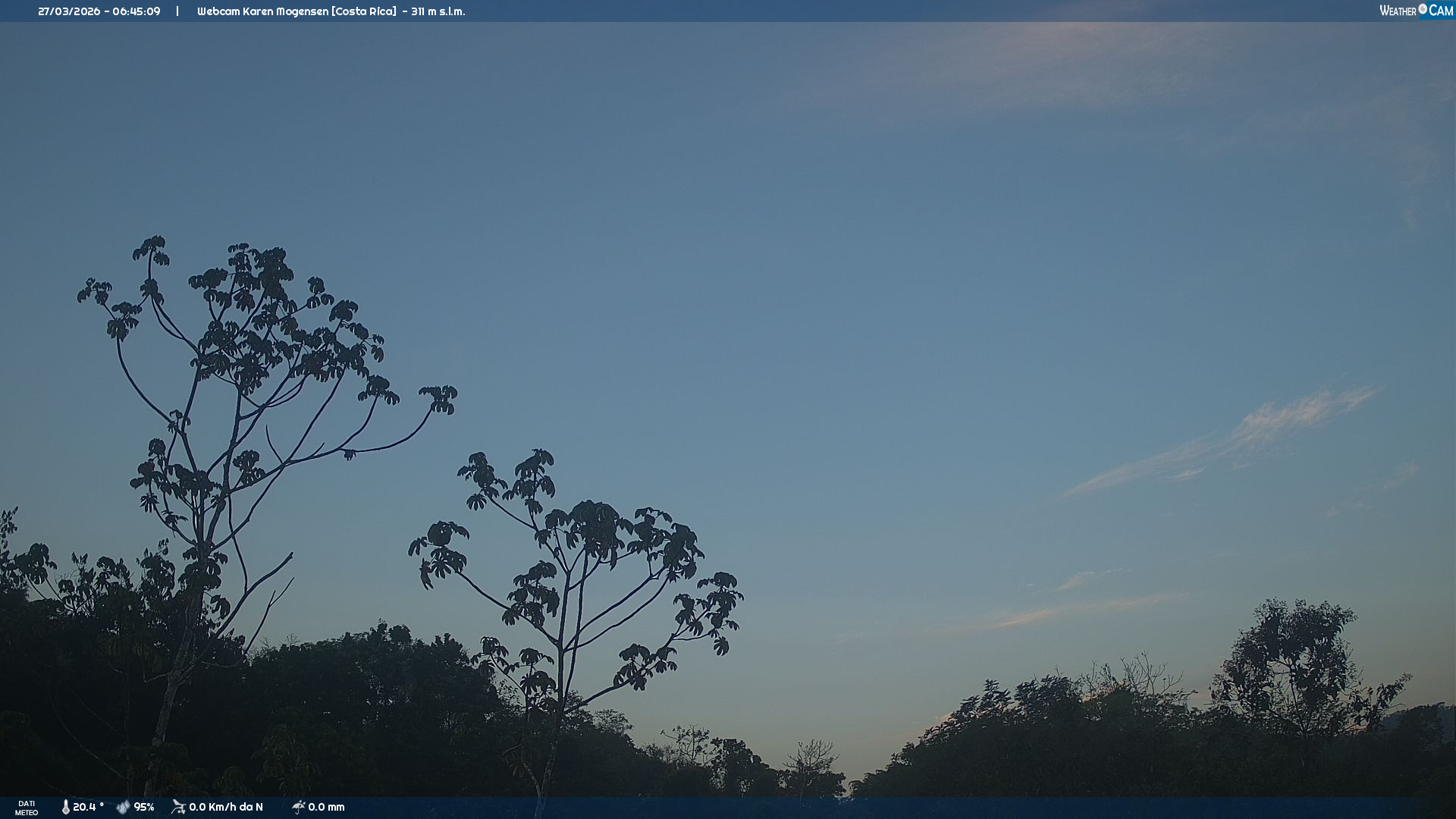Click the 06:45:09 timestamp

pos(136,11)
